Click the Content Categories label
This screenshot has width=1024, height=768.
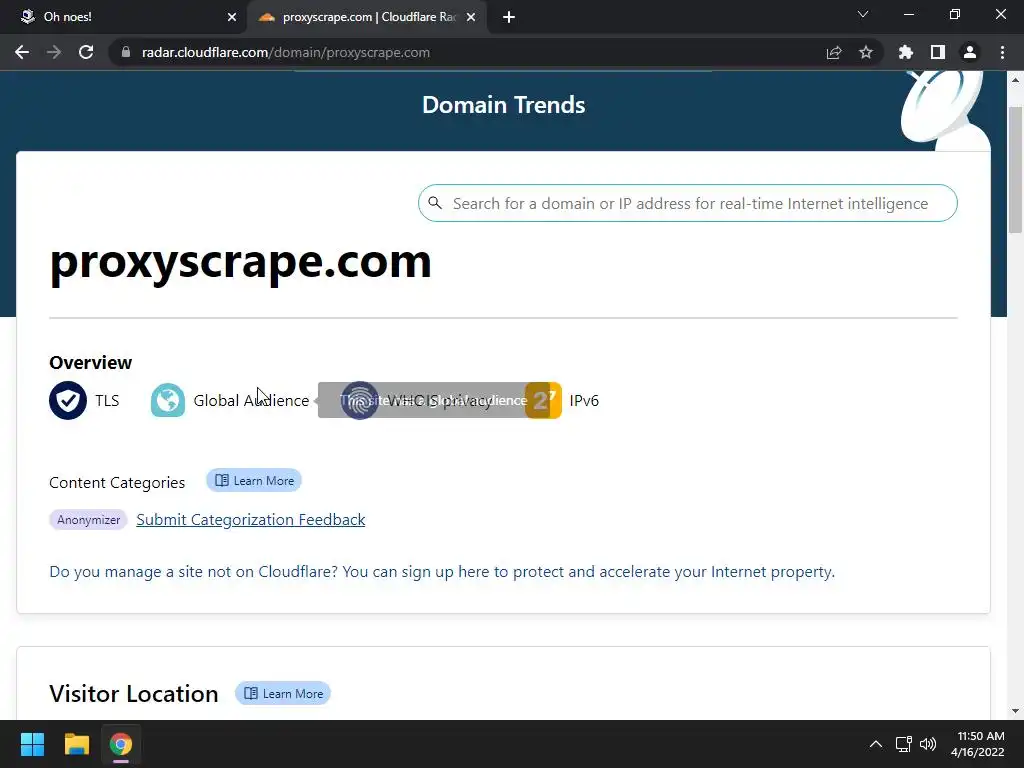pyautogui.click(x=118, y=483)
